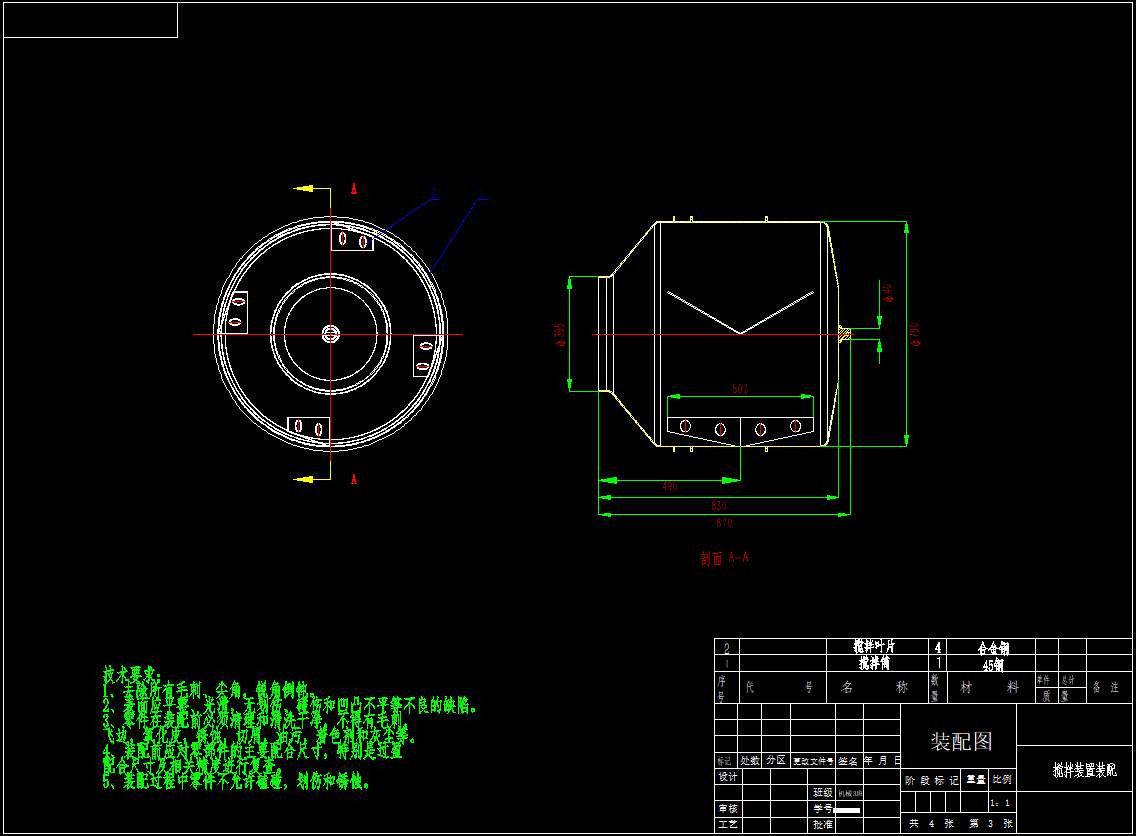Click the 处数 column header
Screen dimensions: 1136x836
pos(749,761)
